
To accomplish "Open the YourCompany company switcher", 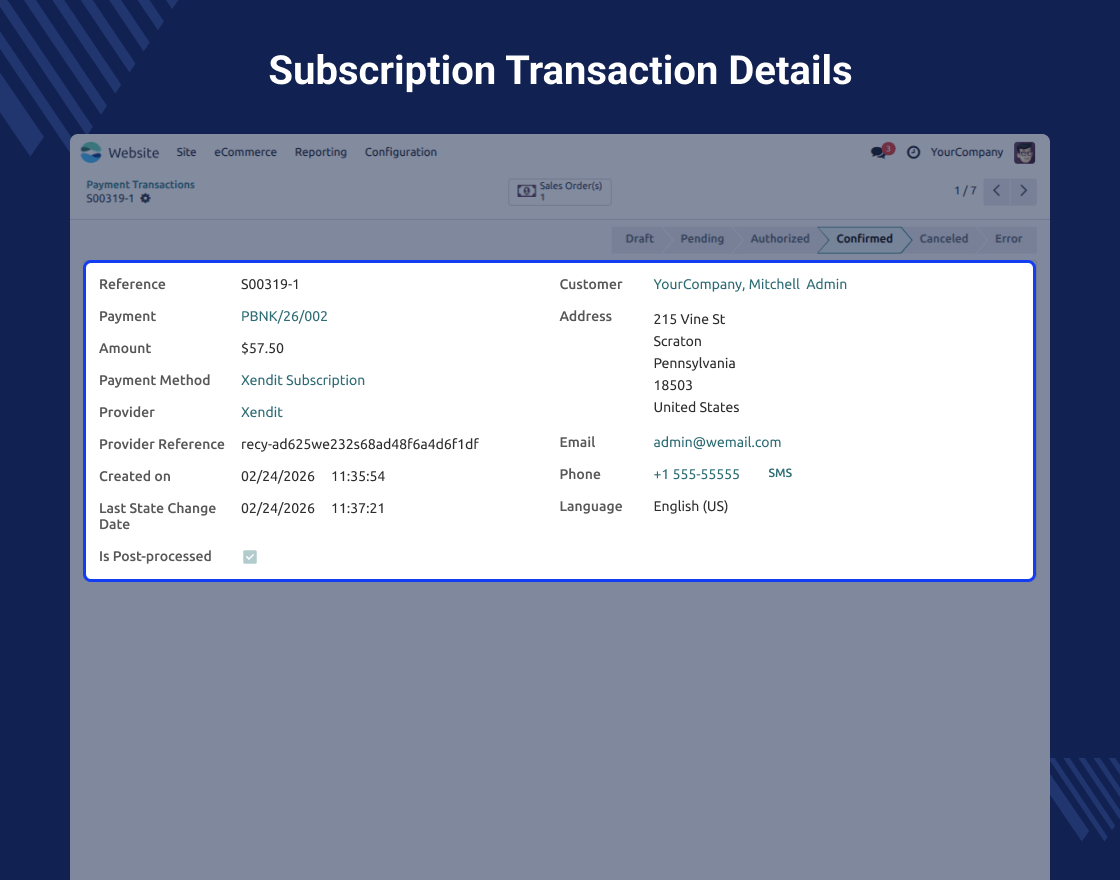I will 966,152.
